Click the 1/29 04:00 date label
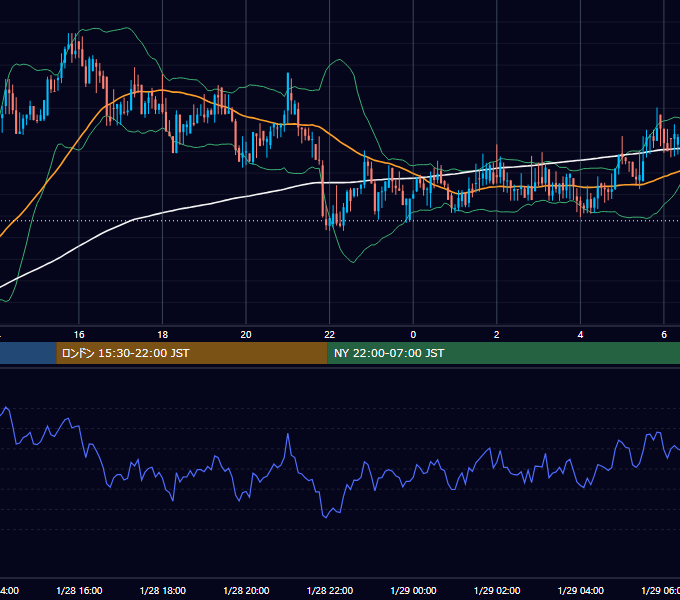This screenshot has width=680, height=600. (581, 590)
